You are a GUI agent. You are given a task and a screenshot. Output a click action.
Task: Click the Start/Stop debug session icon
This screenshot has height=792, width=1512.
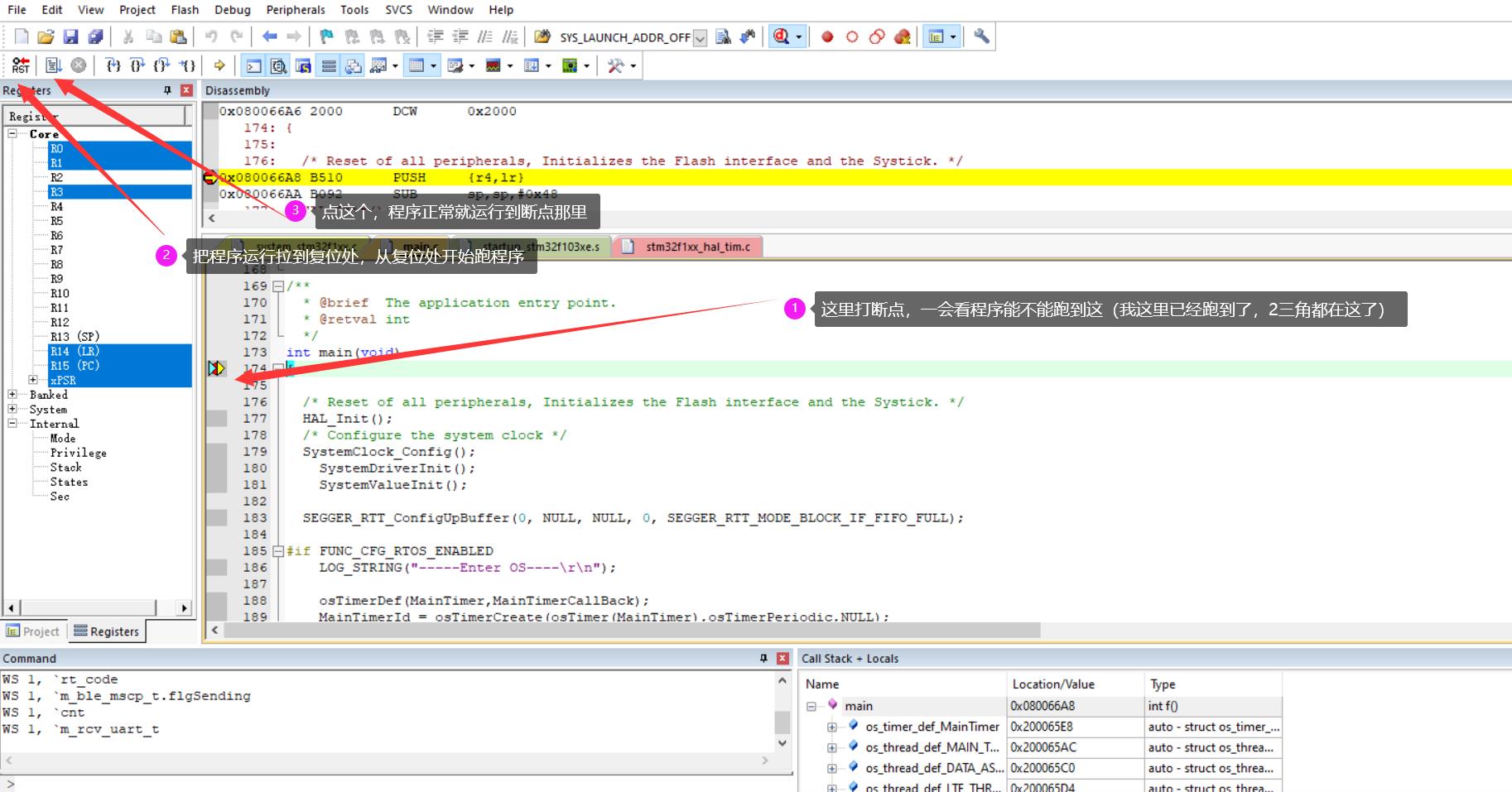pyautogui.click(x=781, y=36)
